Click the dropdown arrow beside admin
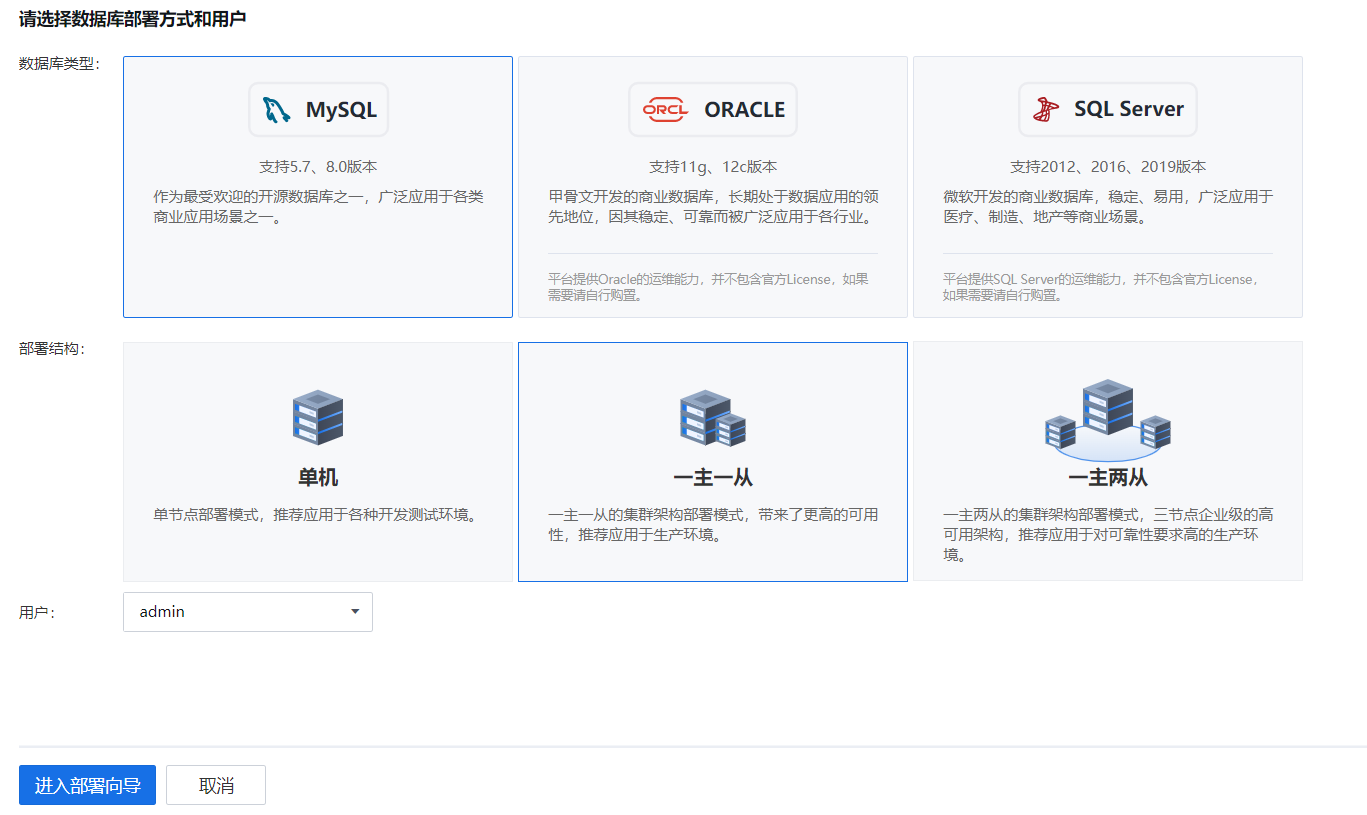1367x815 pixels. 355,612
